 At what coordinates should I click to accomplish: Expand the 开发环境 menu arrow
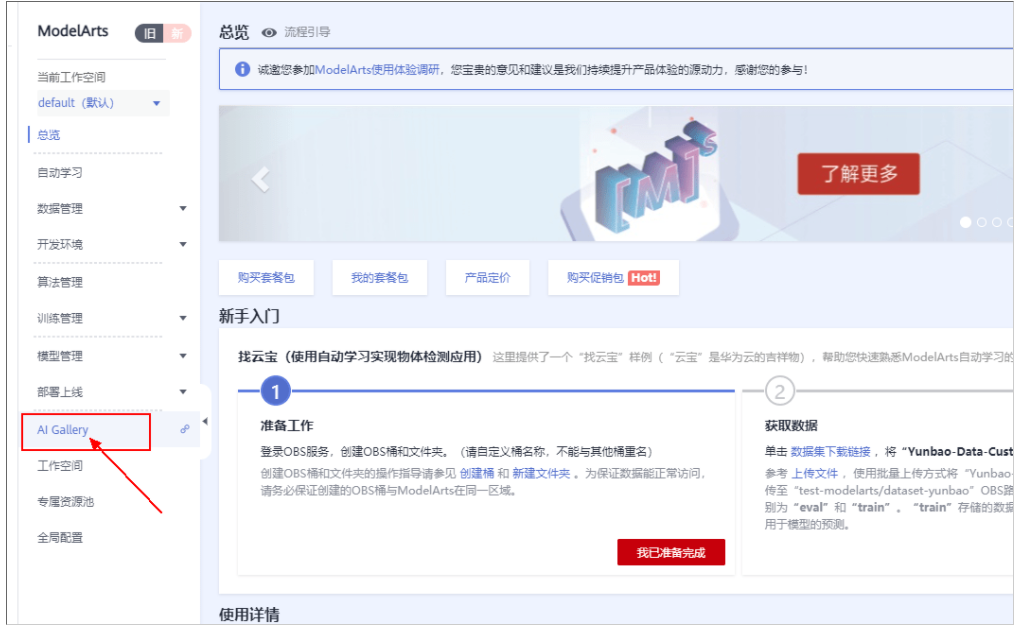tap(183, 245)
